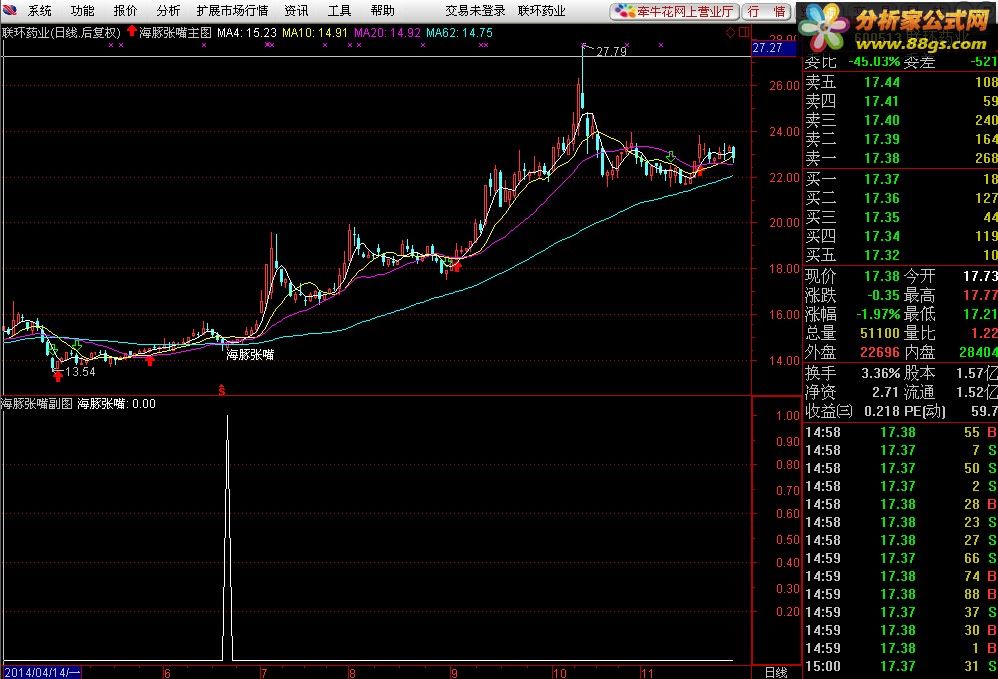Image resolution: width=998 pixels, height=679 pixels.
Task: Click the 2014/04/14/一 date box
Action: pyautogui.click(x=41, y=673)
